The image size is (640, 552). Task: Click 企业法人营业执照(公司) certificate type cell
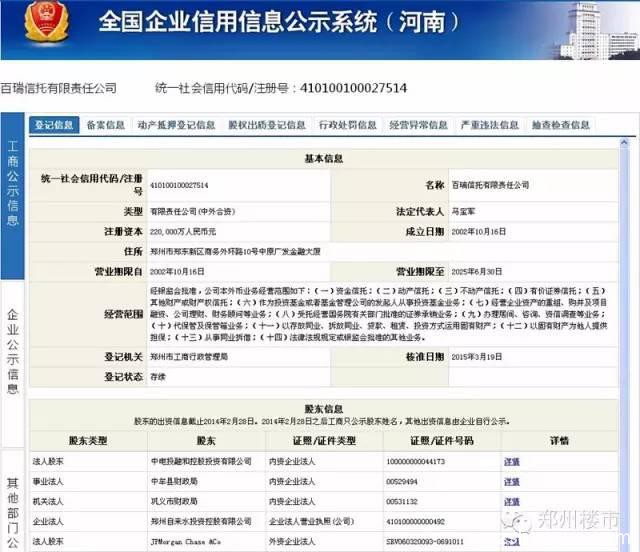pyautogui.click(x=311, y=521)
